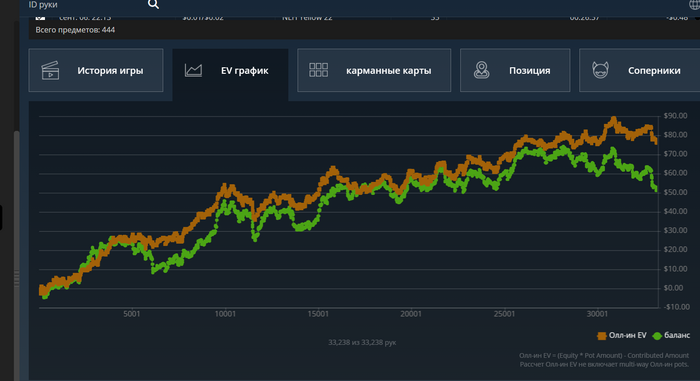Click the EV chart line icon
The image size is (700, 381).
tap(193, 71)
